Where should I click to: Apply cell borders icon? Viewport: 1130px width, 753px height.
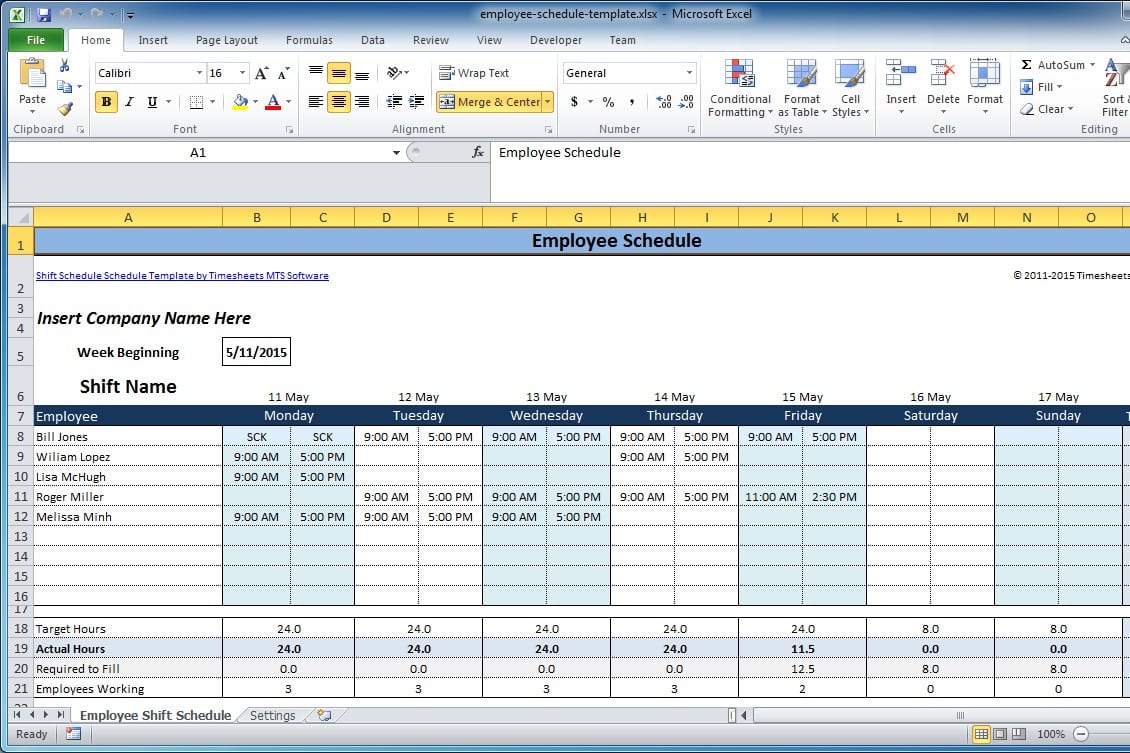196,102
